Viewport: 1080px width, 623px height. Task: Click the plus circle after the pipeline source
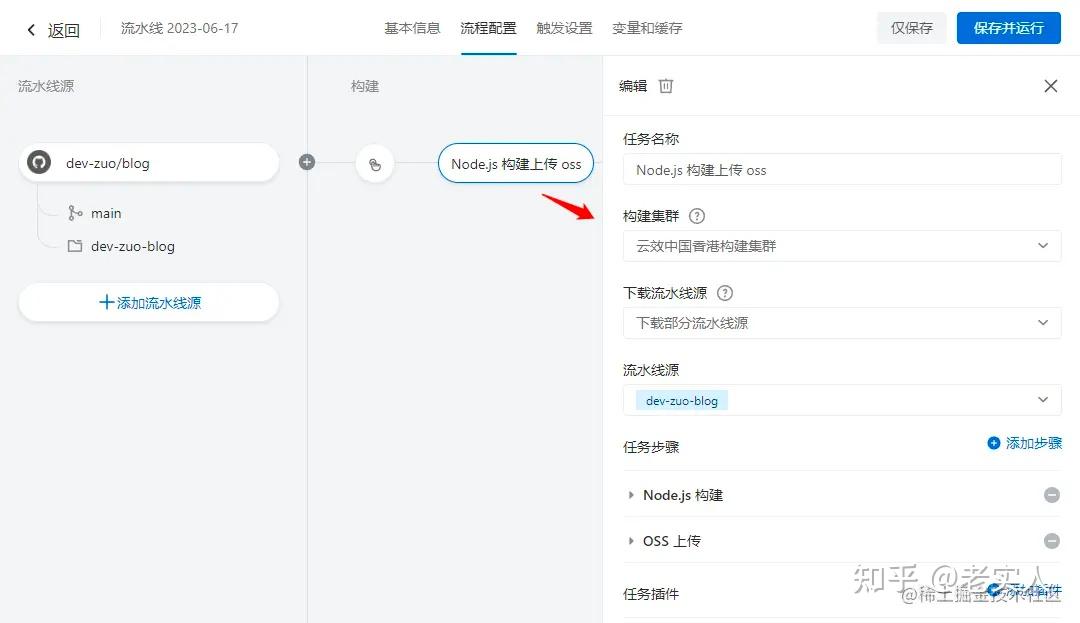pyautogui.click(x=307, y=162)
